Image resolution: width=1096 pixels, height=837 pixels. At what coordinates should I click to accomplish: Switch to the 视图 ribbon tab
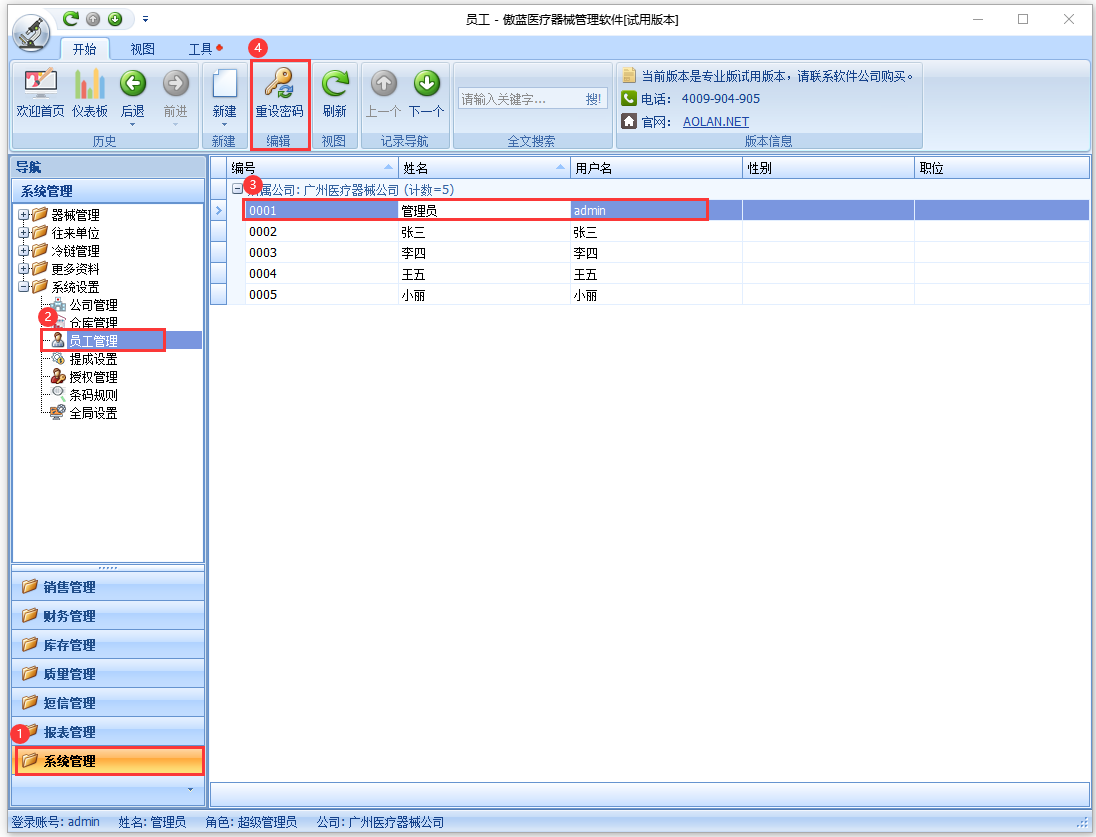coord(142,49)
